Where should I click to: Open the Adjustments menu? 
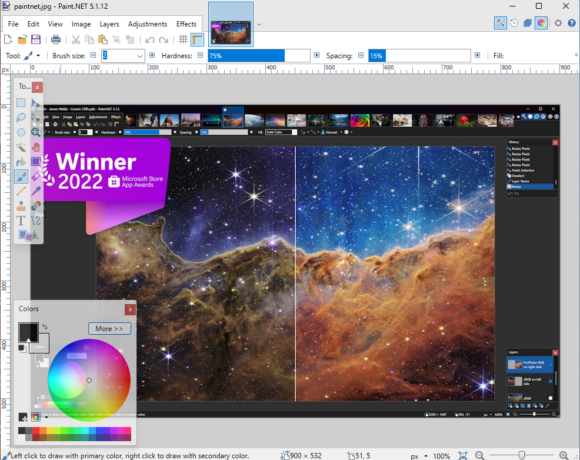[x=148, y=24]
